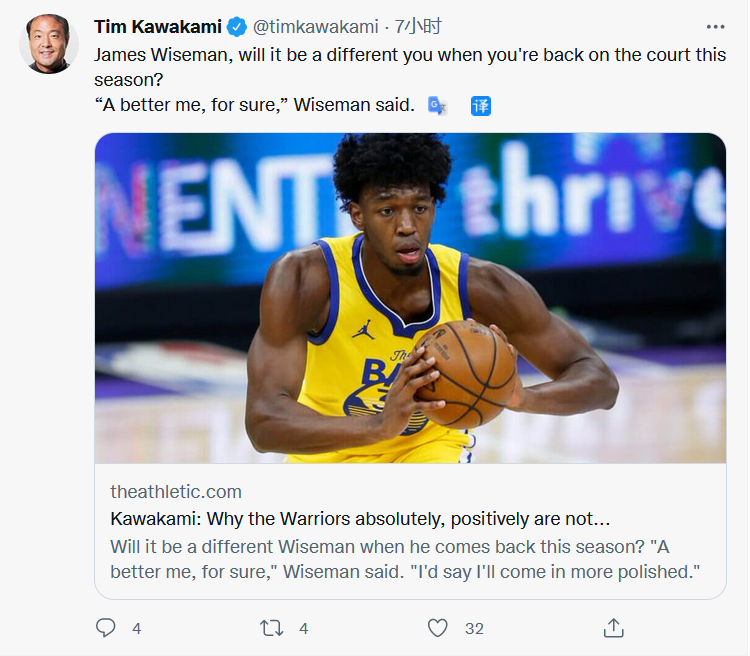
Task: Share the tweet using the share icon
Action: pos(614,628)
